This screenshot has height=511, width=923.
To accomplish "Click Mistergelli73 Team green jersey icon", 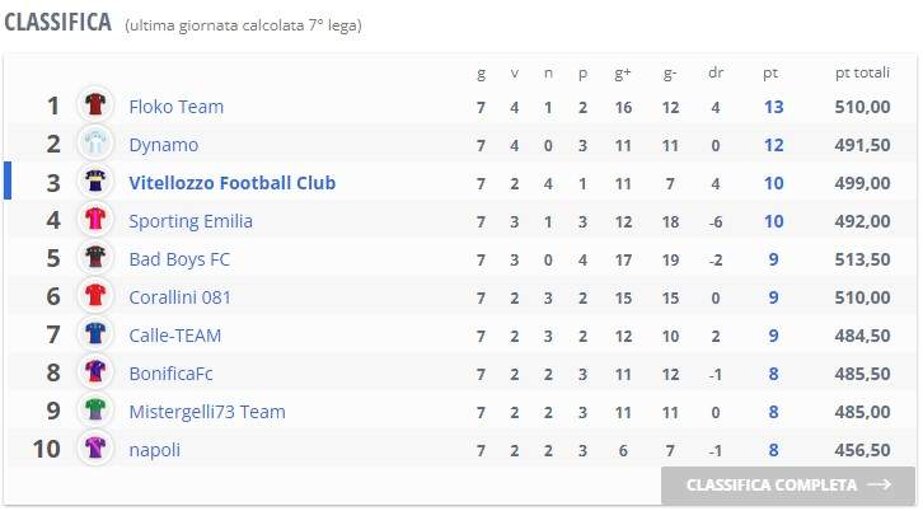I will pyautogui.click(x=95, y=411).
